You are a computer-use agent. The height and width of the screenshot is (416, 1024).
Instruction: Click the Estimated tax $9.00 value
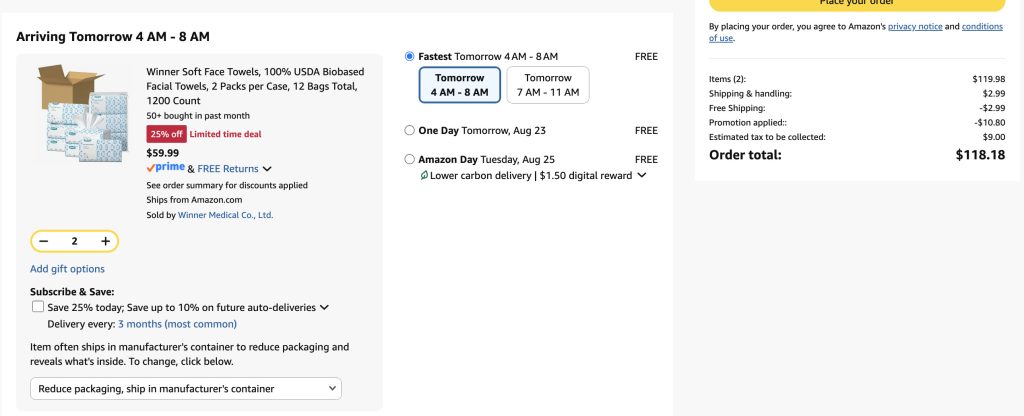coord(994,137)
